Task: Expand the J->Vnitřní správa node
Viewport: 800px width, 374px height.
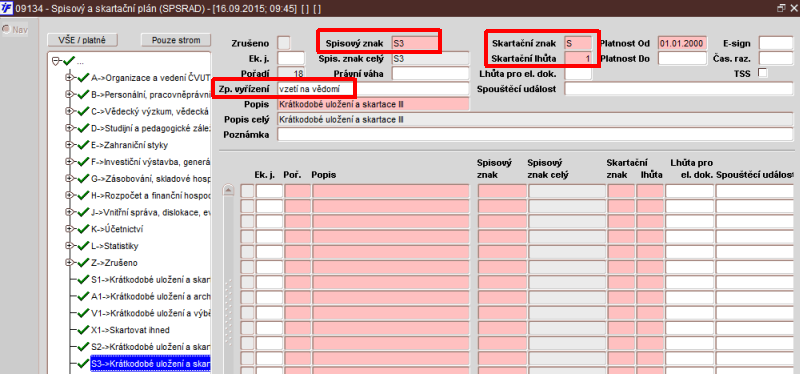Action: 69,212
